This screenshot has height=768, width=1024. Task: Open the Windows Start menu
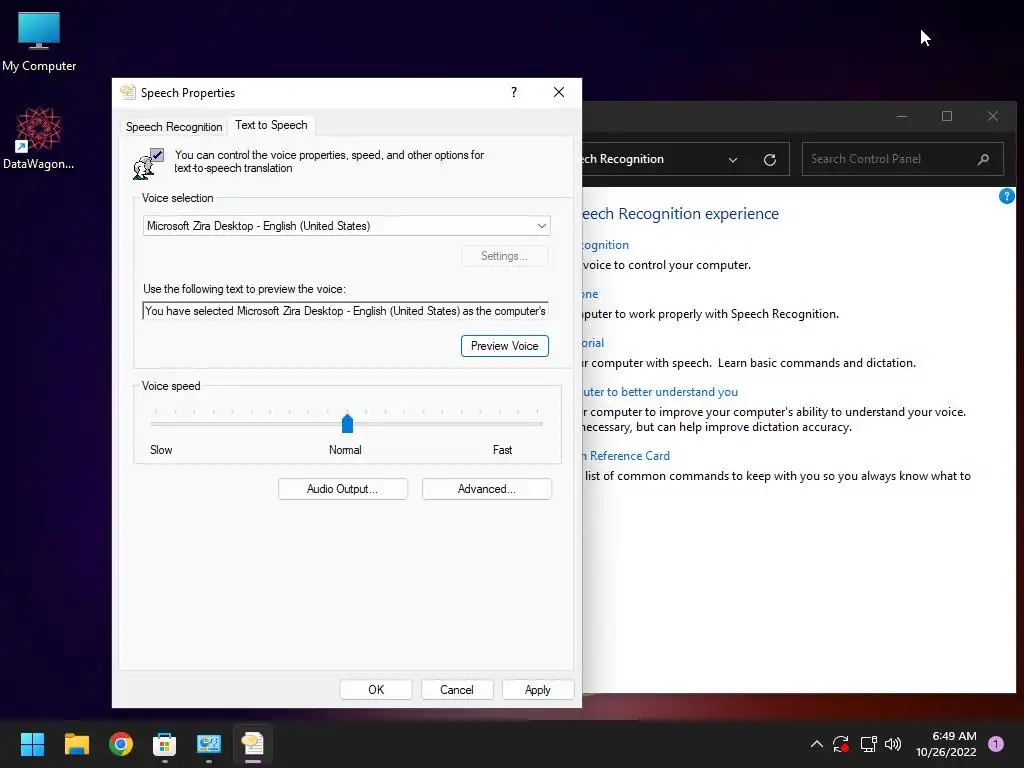pos(32,744)
